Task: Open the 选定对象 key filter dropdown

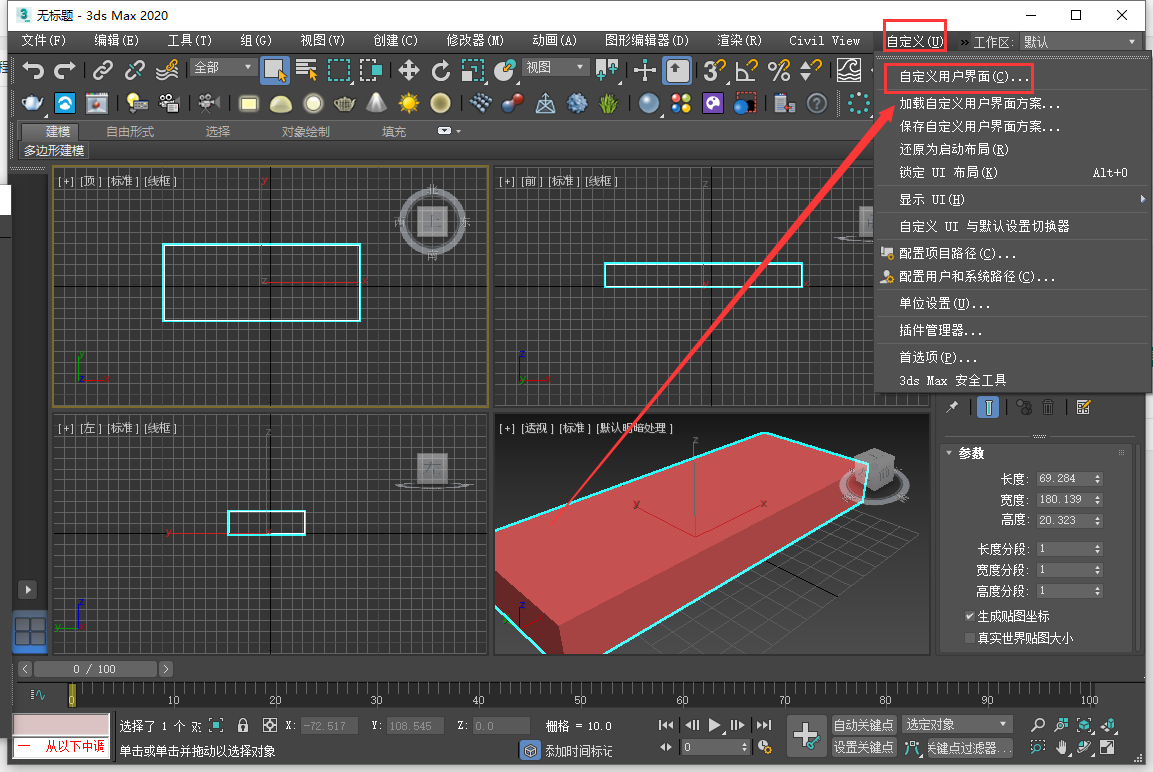Action: (x=957, y=724)
